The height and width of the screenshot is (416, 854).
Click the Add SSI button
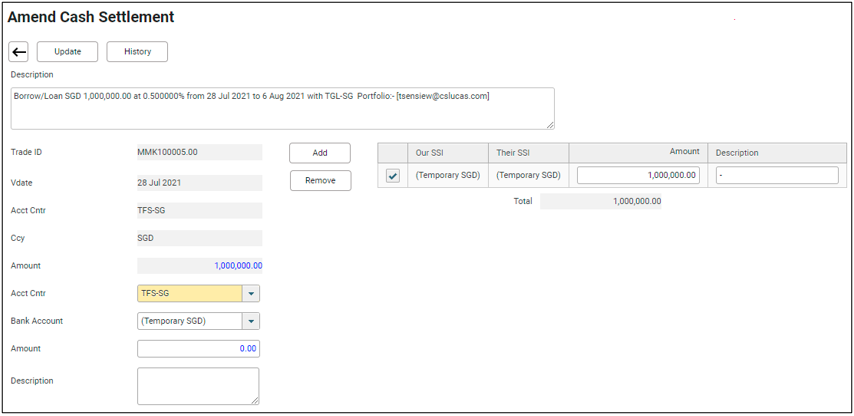click(320, 153)
